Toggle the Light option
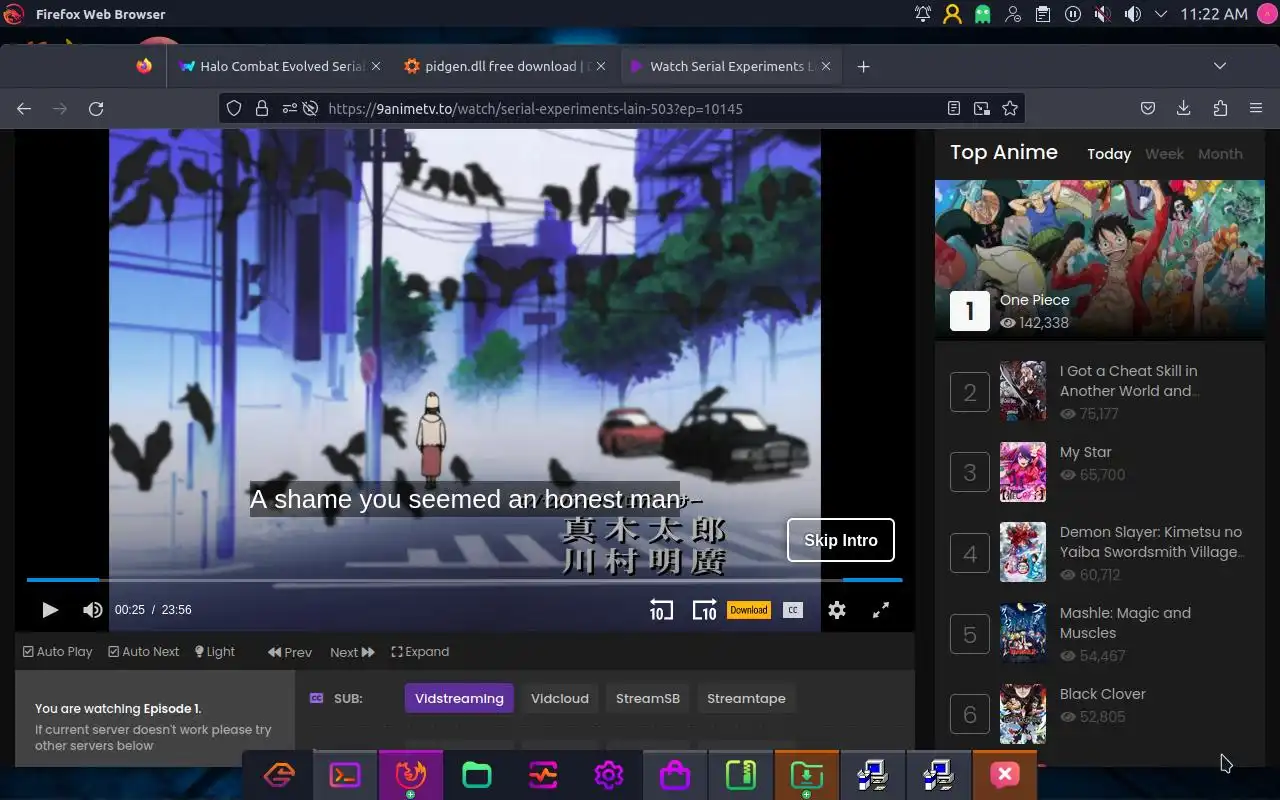The image size is (1280, 800). pos(214,651)
